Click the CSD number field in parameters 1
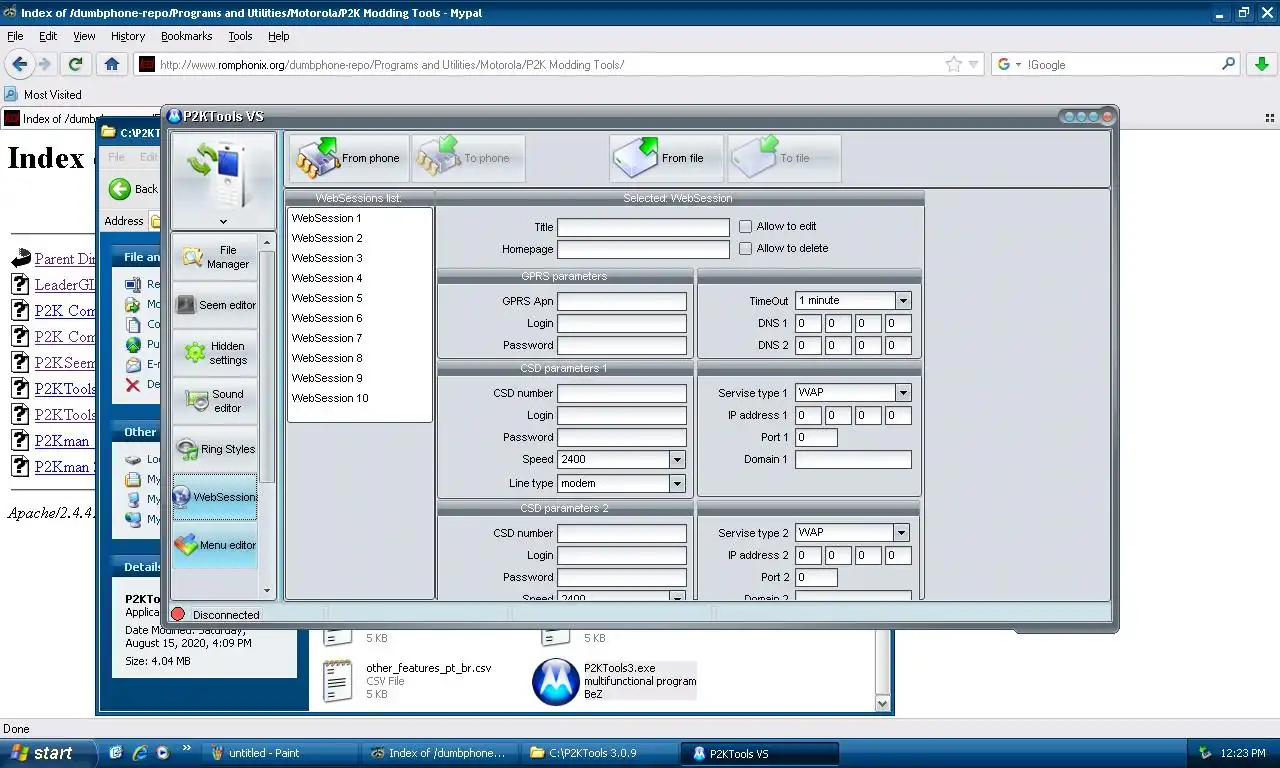This screenshot has height=768, width=1280. point(622,393)
